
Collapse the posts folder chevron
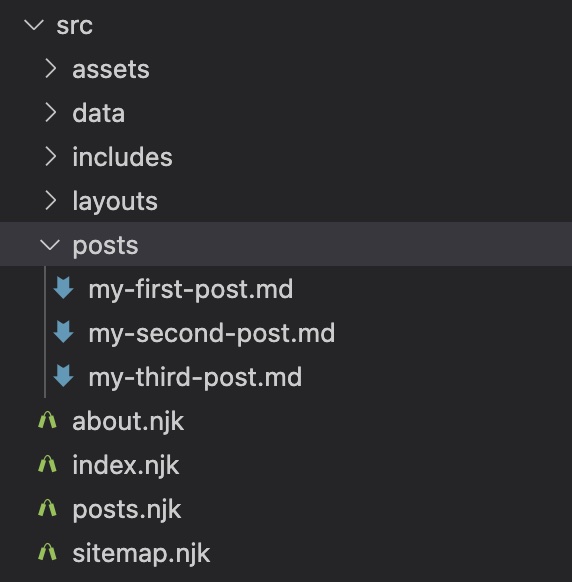[x=50, y=245]
